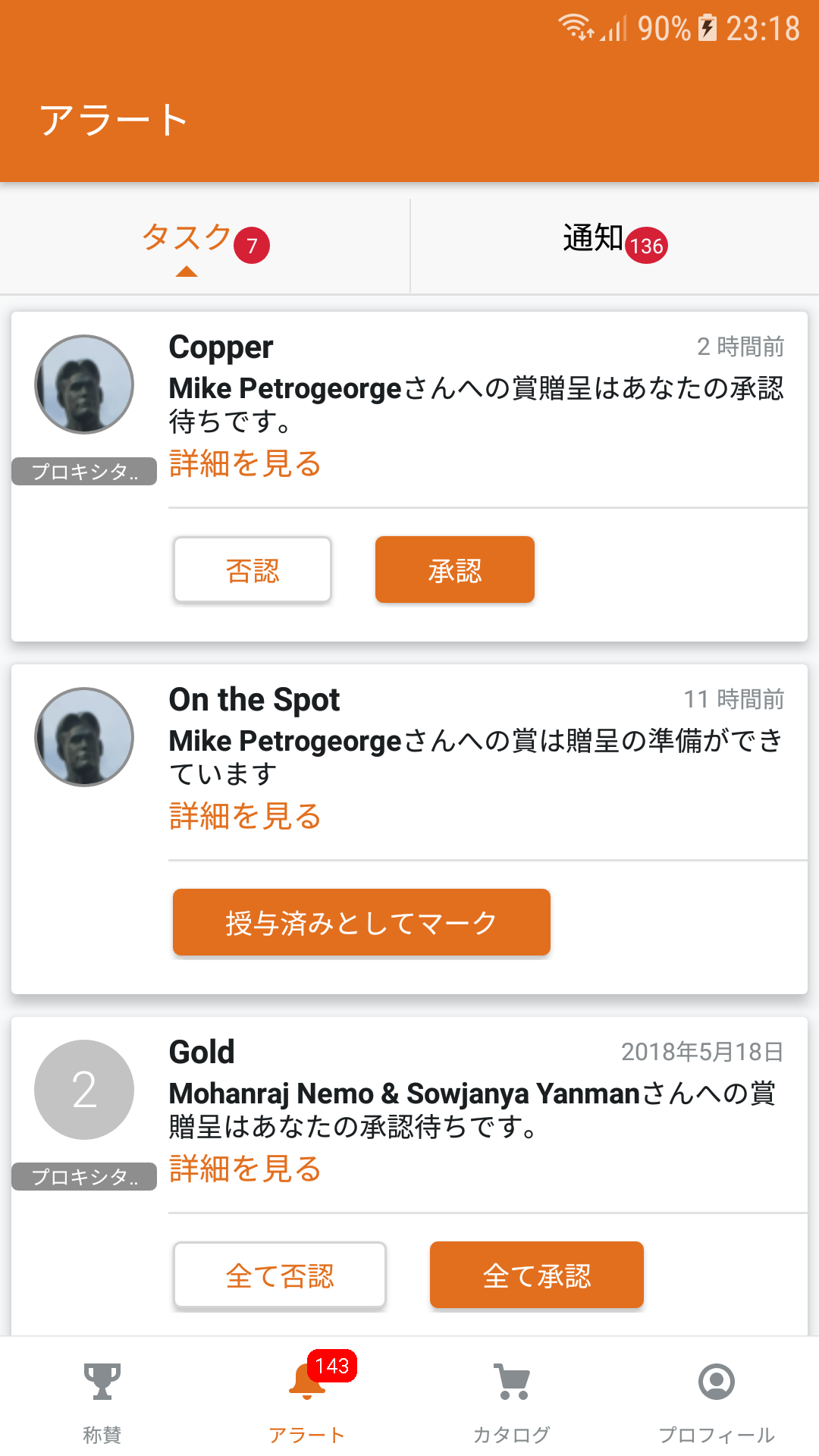Viewport: 819px width, 1456px height.
Task: Tap the Copper card avatar photo
Action: coord(84,384)
